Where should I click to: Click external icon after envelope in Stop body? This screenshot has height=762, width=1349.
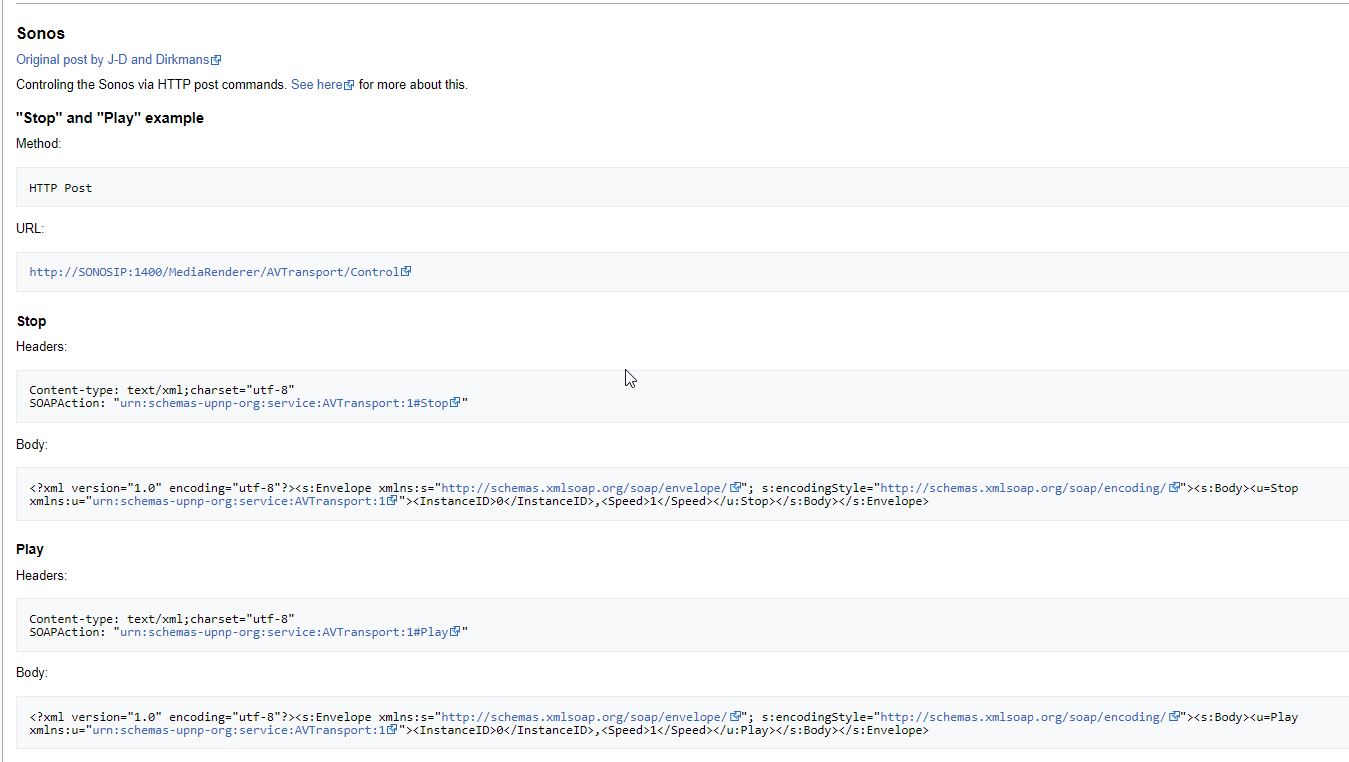click(736, 488)
